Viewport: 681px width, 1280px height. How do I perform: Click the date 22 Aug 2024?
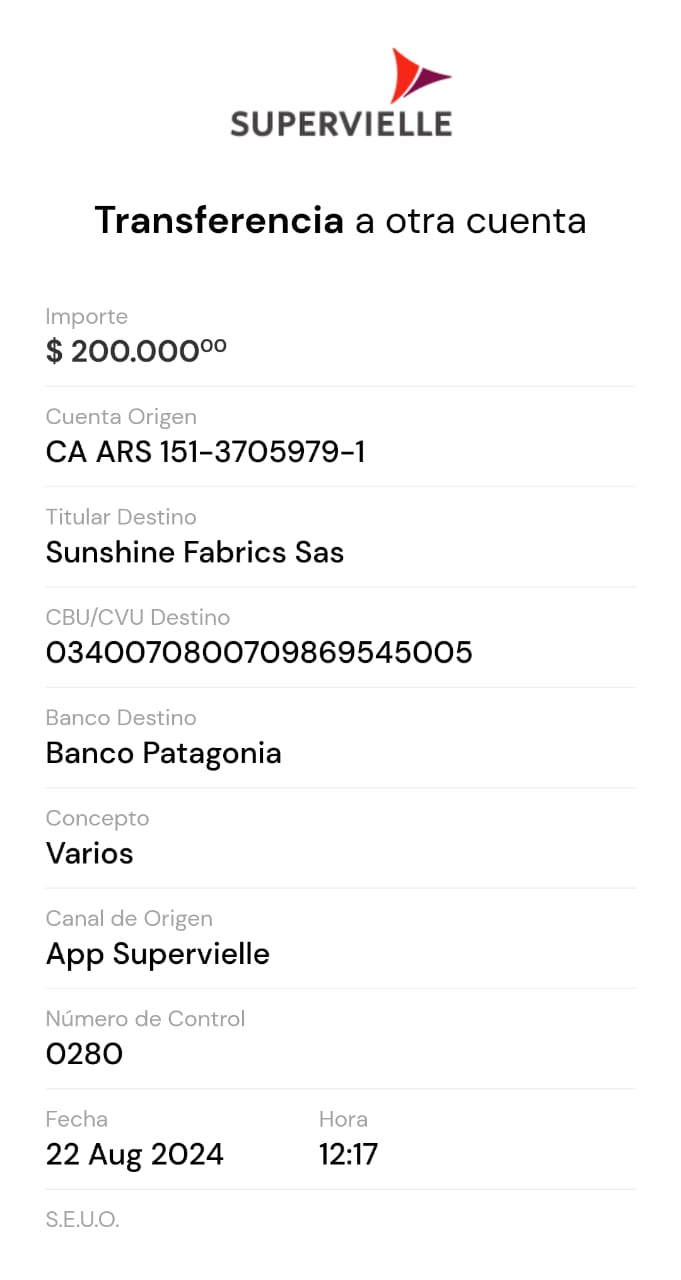click(x=135, y=1155)
